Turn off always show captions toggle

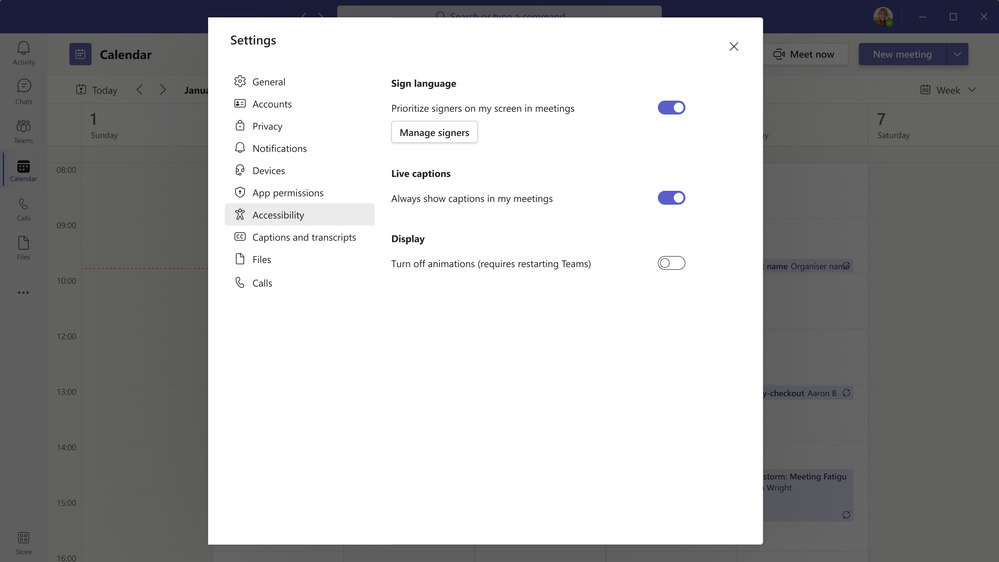coord(672,198)
